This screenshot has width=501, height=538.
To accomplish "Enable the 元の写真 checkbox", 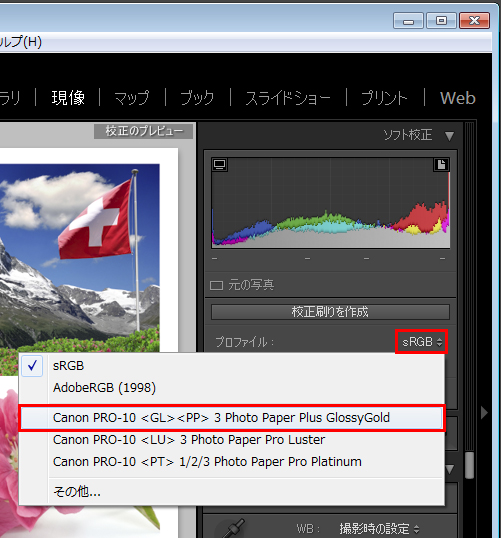I will 216,285.
